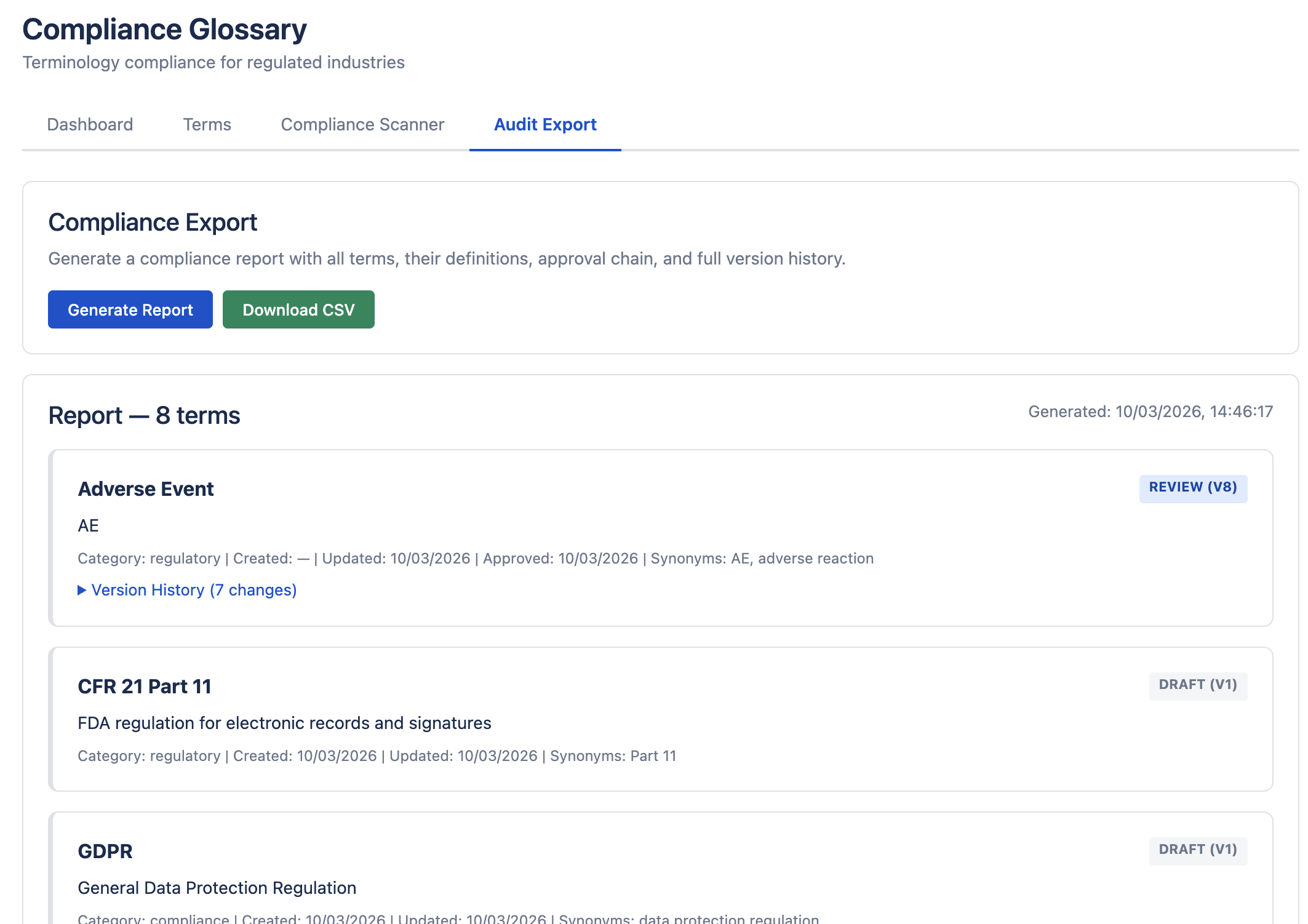Switch to the Compliance Scanner tab

click(x=362, y=125)
